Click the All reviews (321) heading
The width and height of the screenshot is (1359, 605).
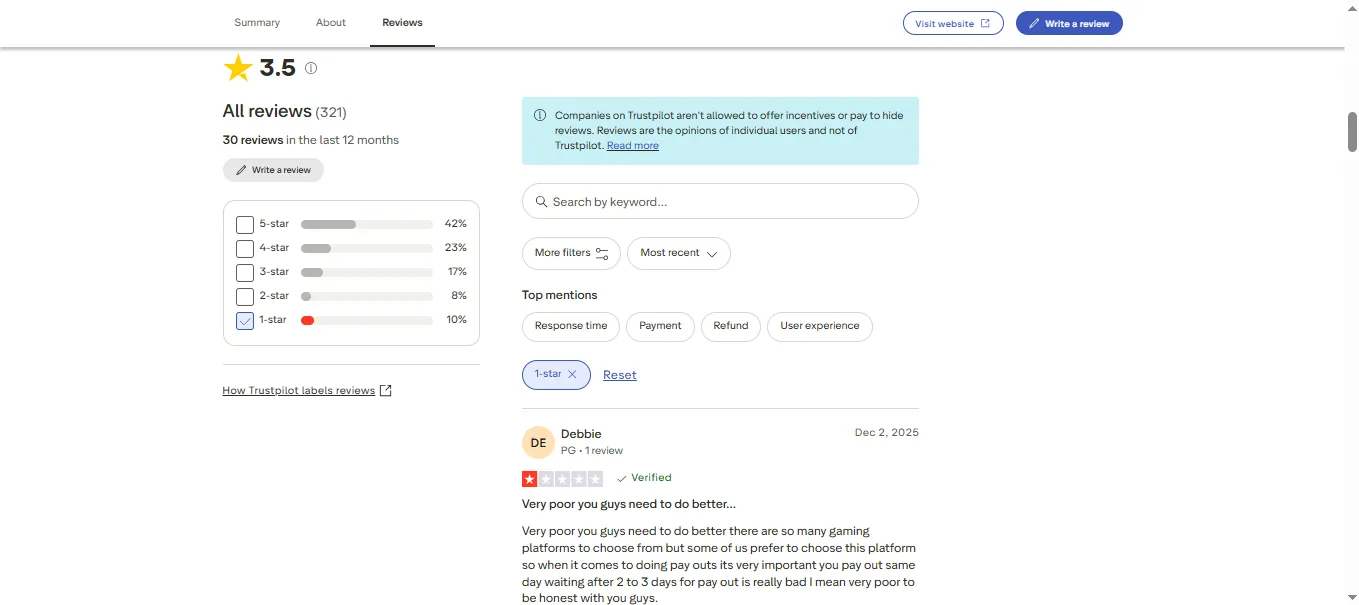pos(285,111)
